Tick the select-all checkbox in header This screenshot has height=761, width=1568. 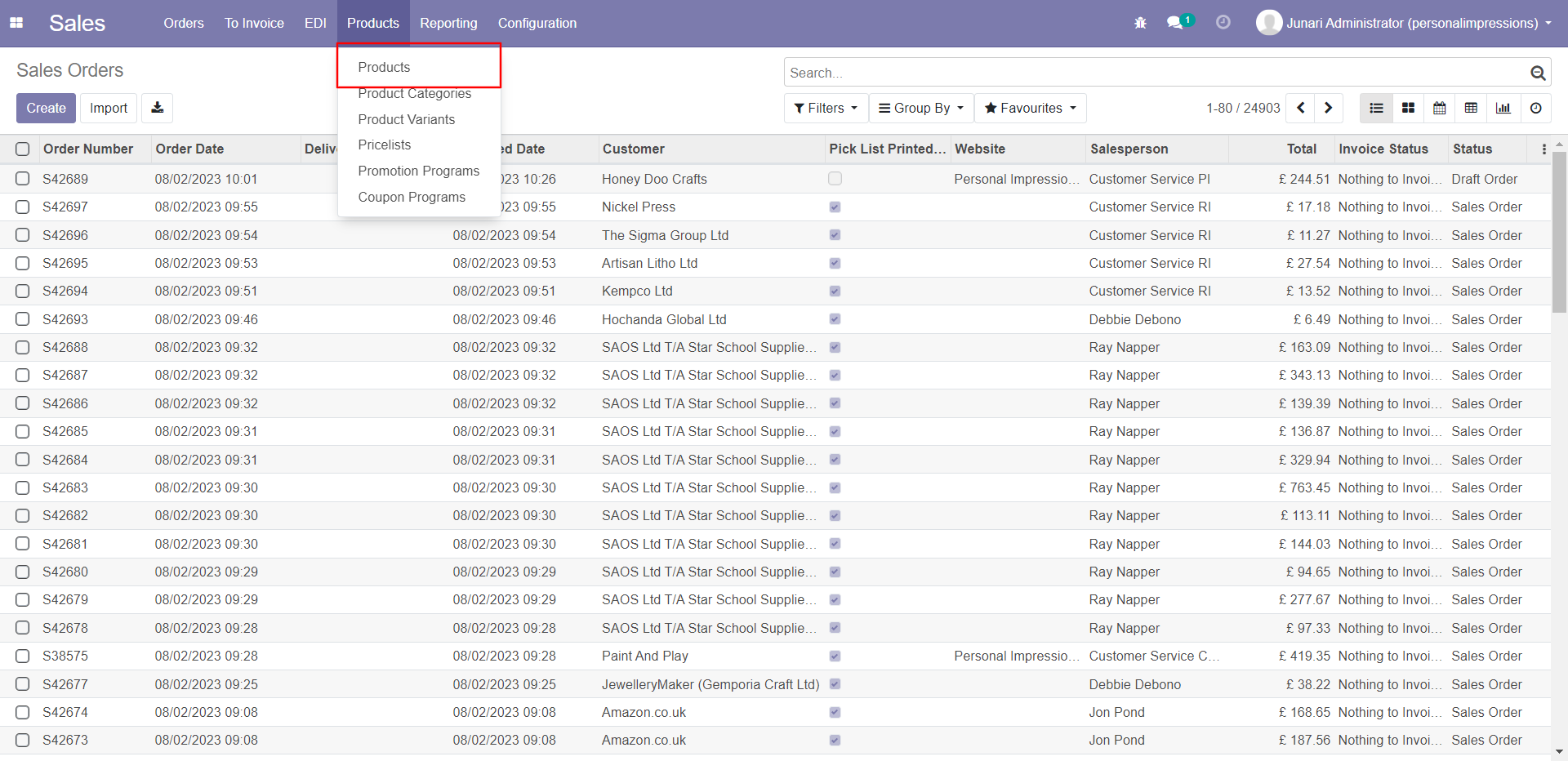[23, 149]
